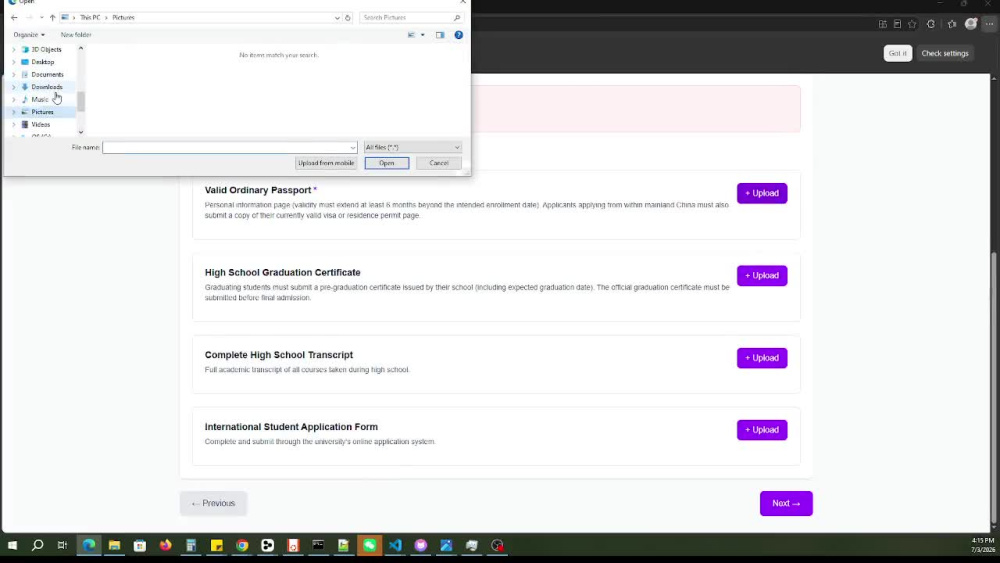Open the address bar path dropdown

tap(337, 18)
